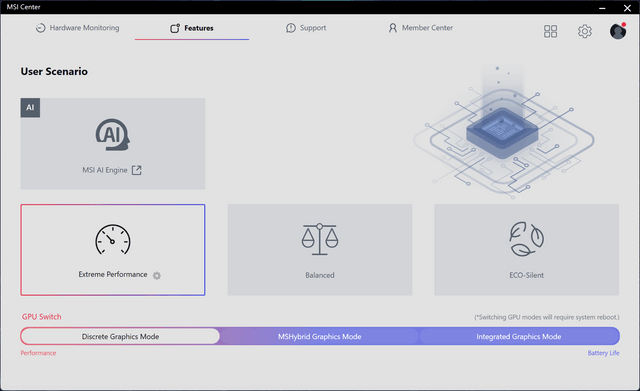Click the User Scenario heading

point(54,71)
